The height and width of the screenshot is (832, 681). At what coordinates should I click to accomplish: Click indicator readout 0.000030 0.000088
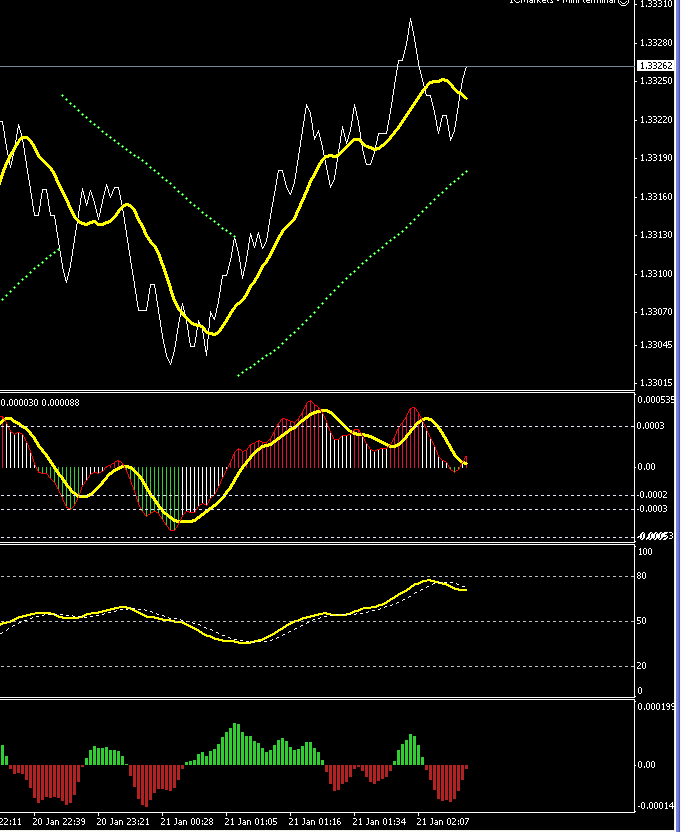[x=40, y=403]
